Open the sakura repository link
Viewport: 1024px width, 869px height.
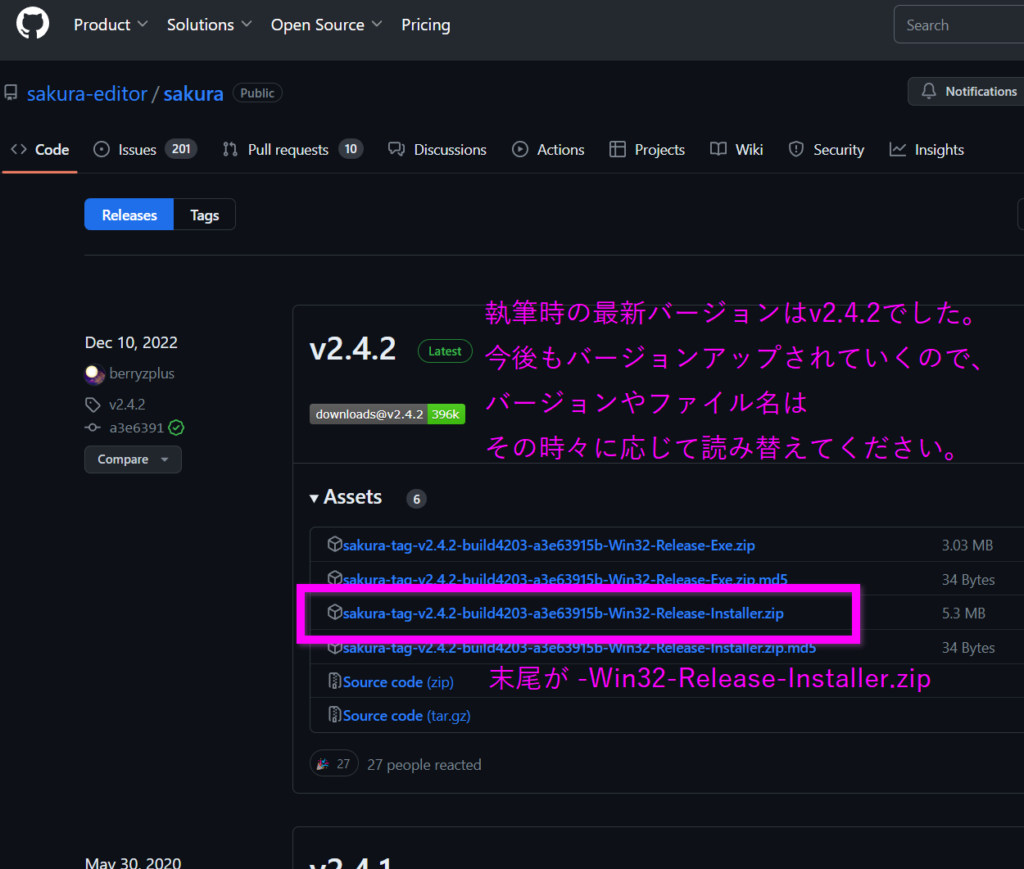pyautogui.click(x=193, y=93)
